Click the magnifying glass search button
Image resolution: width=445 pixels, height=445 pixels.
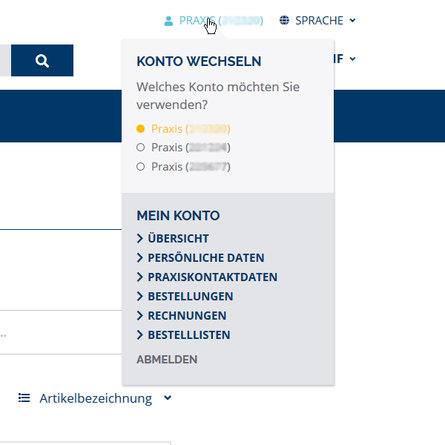pyautogui.click(x=42, y=60)
